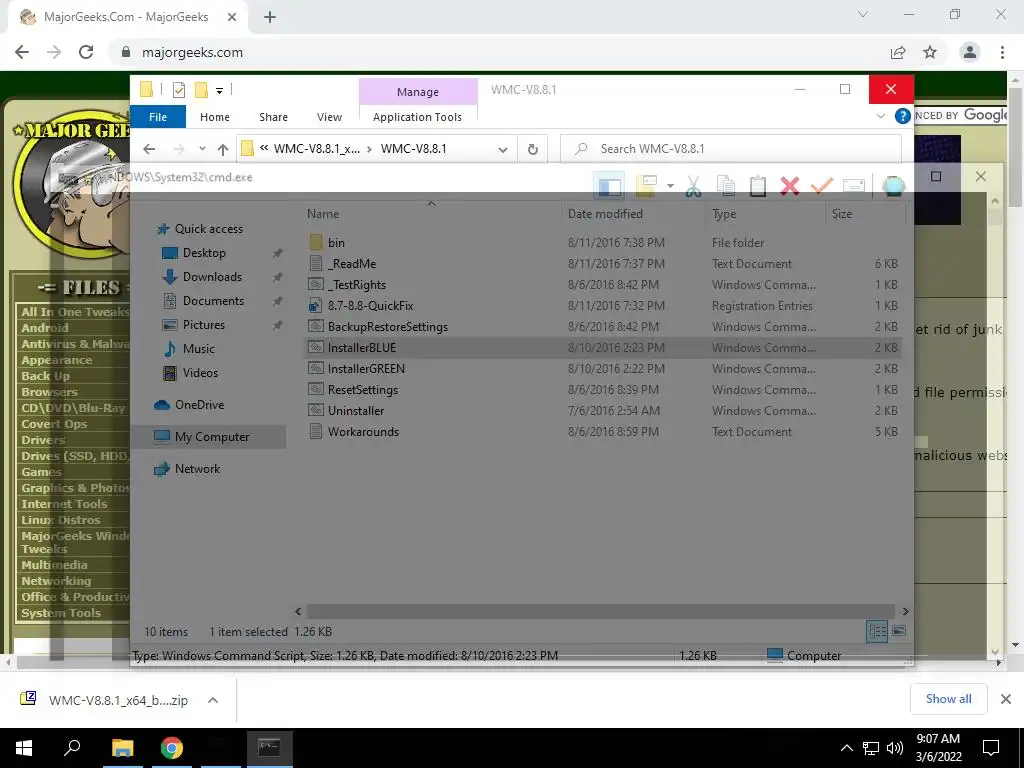Open the Application Tools tab
Image resolution: width=1024 pixels, height=768 pixels.
417,117
